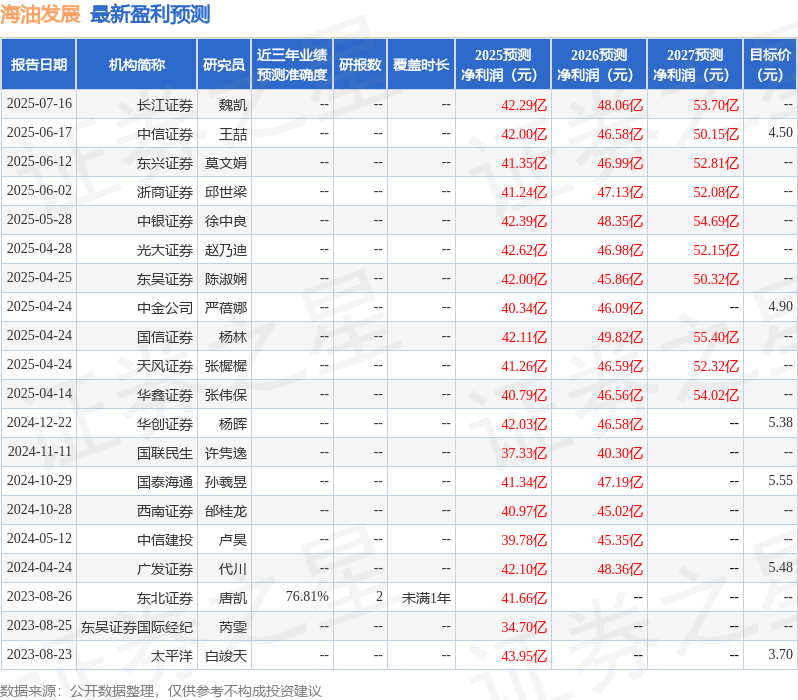Click the value 43.95亿
Viewport: 798px width, 700px height.
(524, 657)
